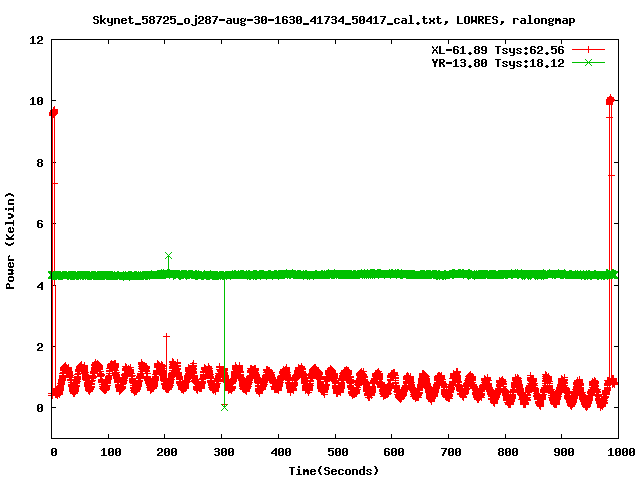Image resolution: width=640 pixels, height=480 pixels.
Task: Click the y-axis tick label 8
Action: tap(40, 163)
